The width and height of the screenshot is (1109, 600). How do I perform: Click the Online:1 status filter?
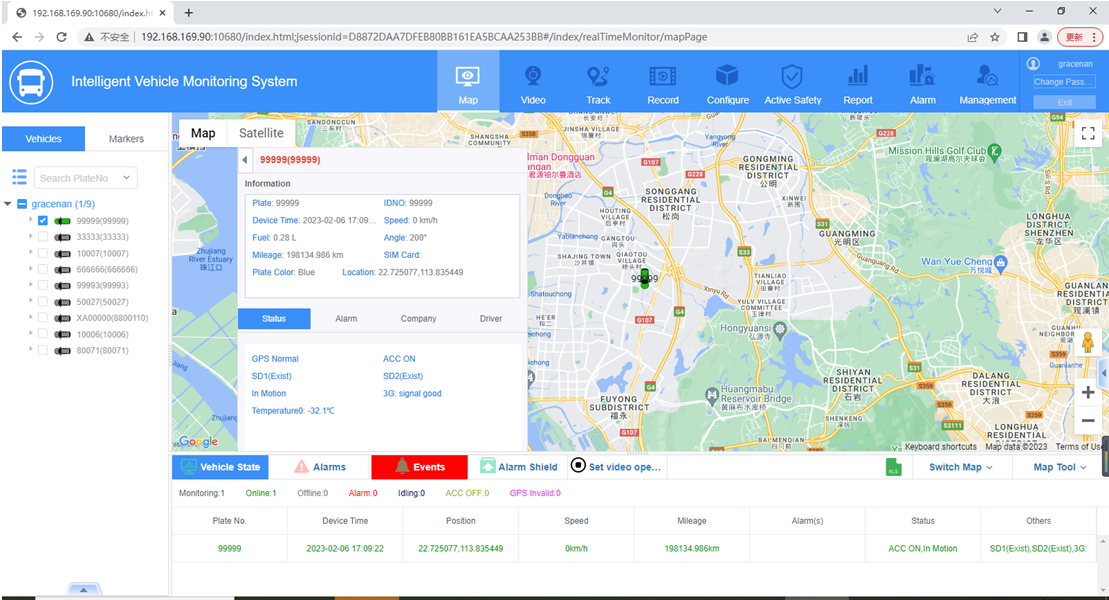pyautogui.click(x=261, y=493)
